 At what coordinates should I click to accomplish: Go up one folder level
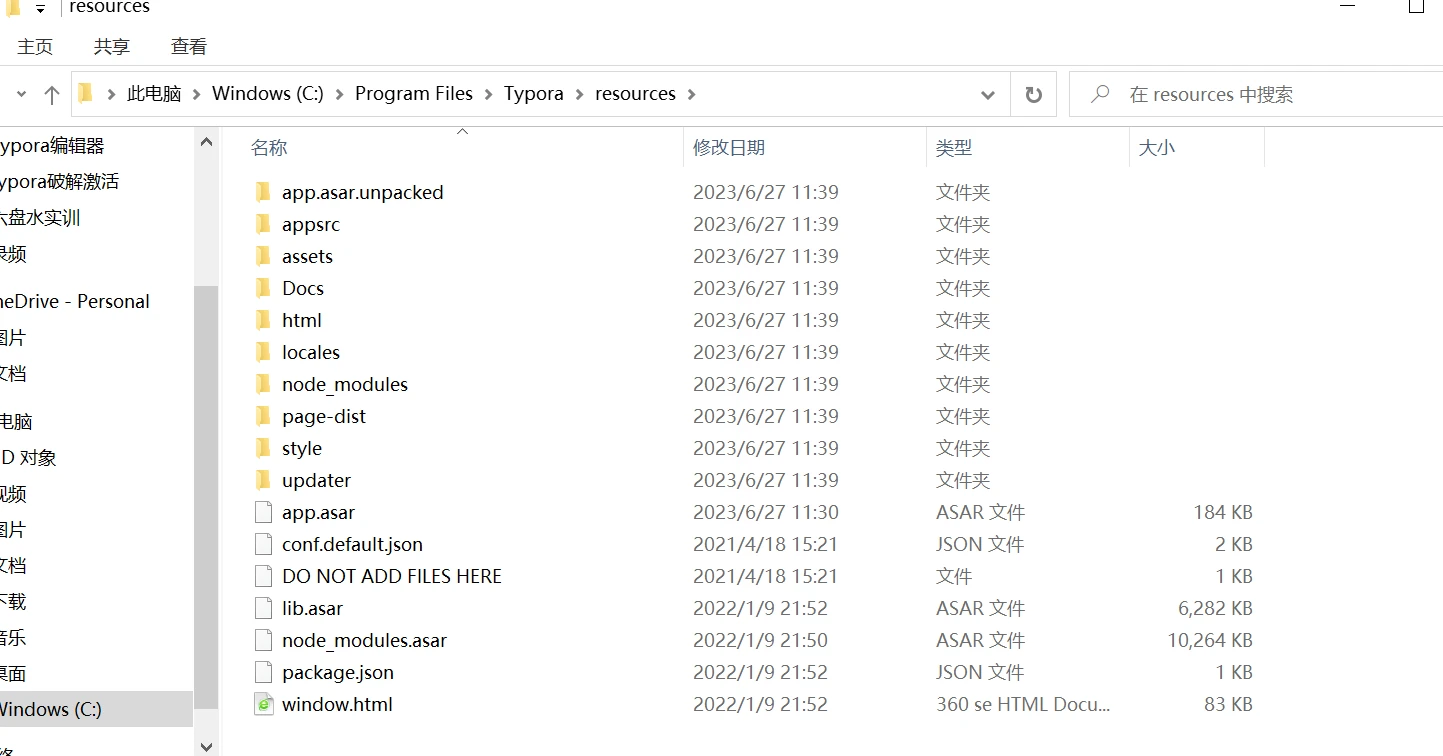tap(52, 94)
